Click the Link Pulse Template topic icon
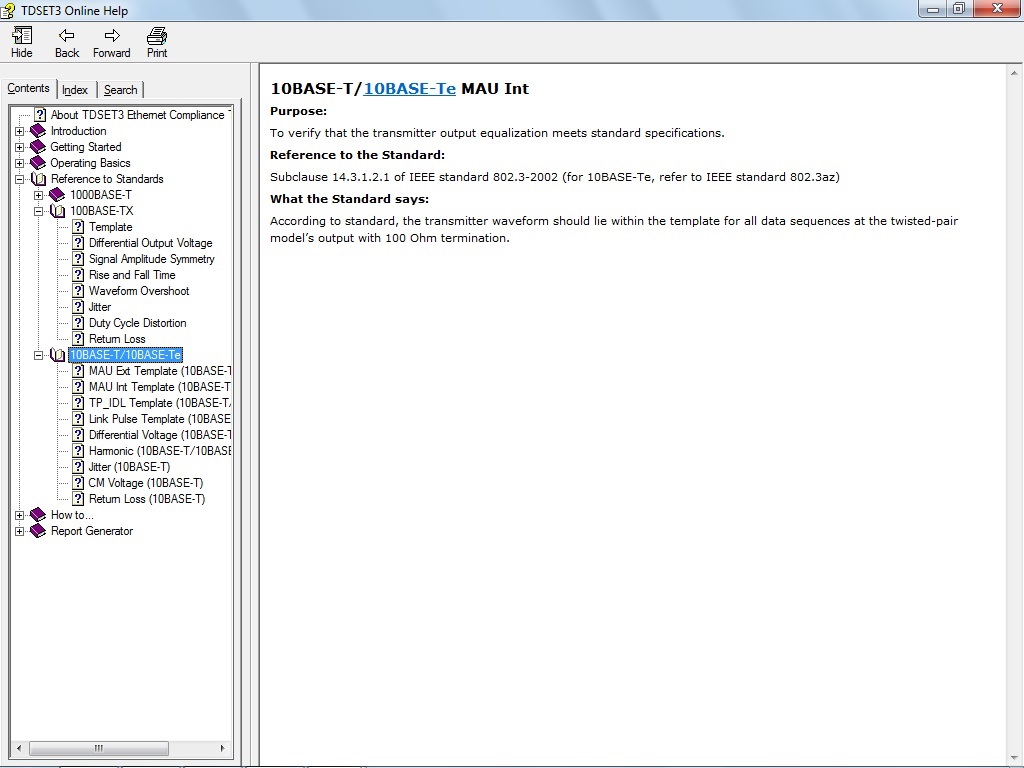This screenshot has width=1024, height=768. click(78, 419)
